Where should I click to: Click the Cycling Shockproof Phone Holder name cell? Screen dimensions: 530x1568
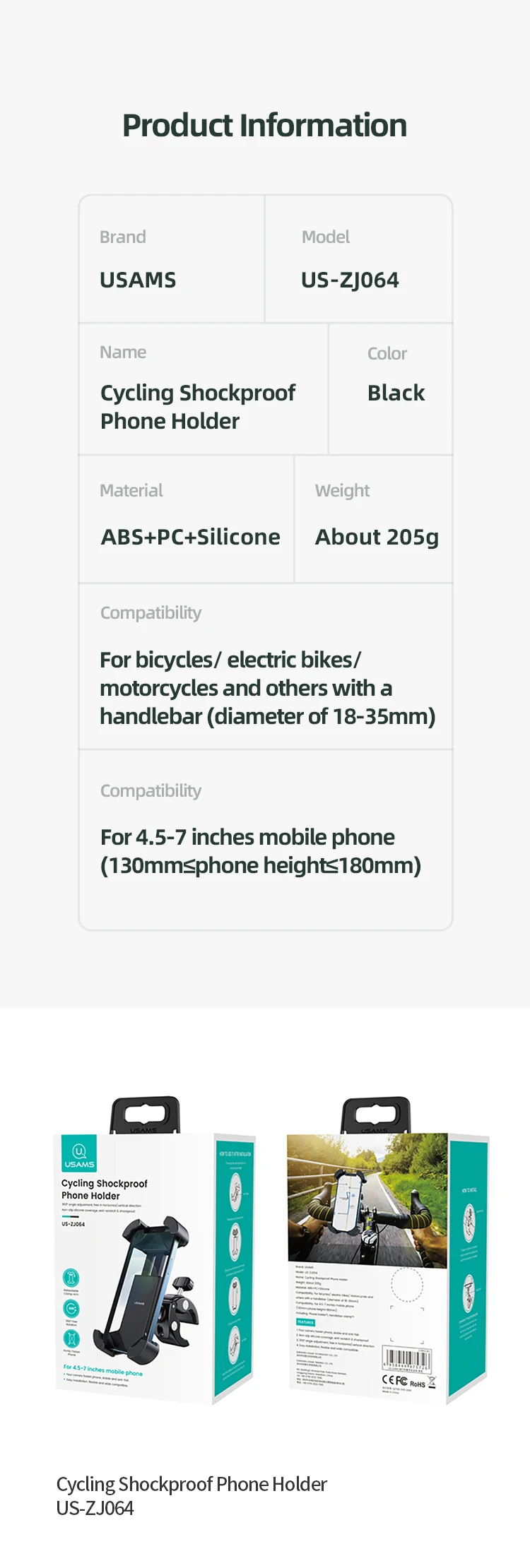(x=198, y=407)
